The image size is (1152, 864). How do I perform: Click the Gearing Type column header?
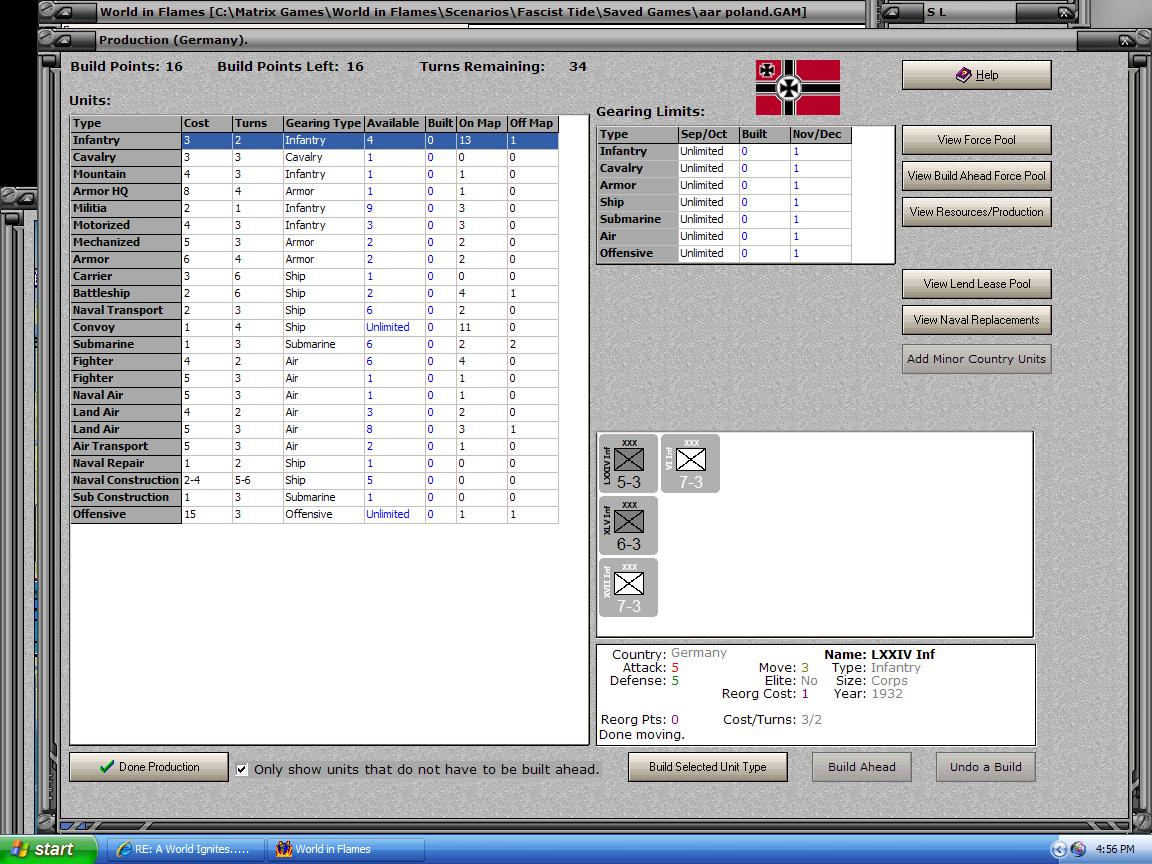[x=323, y=123]
